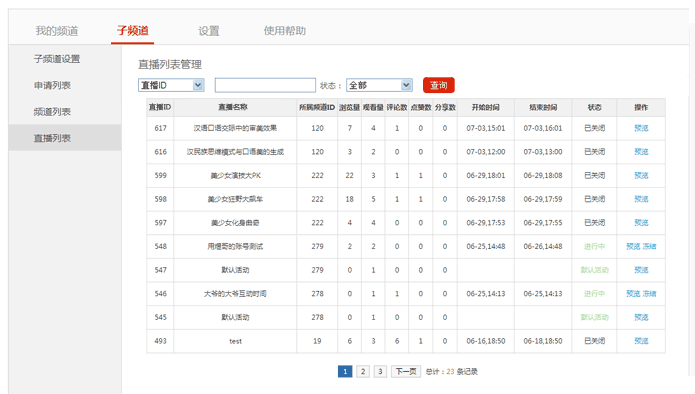Click 预览 link for row 545

pos(641,317)
